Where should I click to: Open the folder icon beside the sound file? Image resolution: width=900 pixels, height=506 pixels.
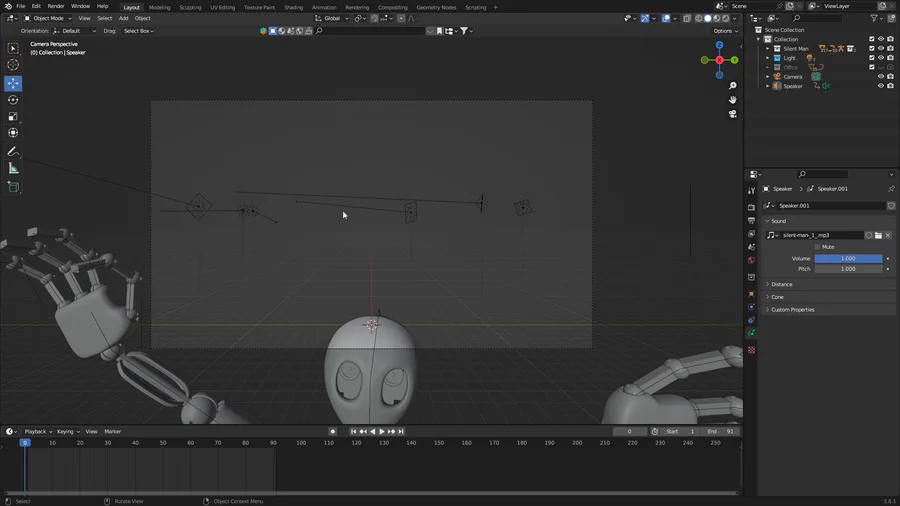pyautogui.click(x=878, y=235)
